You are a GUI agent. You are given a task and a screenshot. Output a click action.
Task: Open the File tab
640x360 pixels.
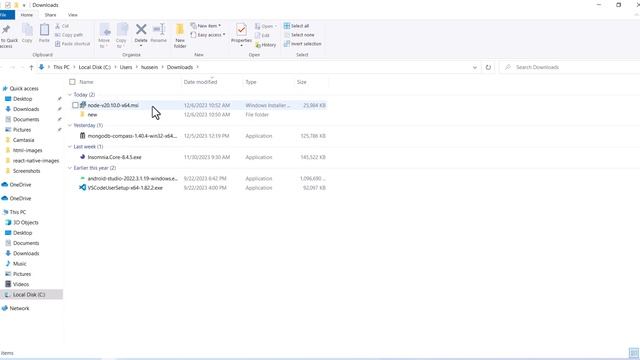[6, 15]
